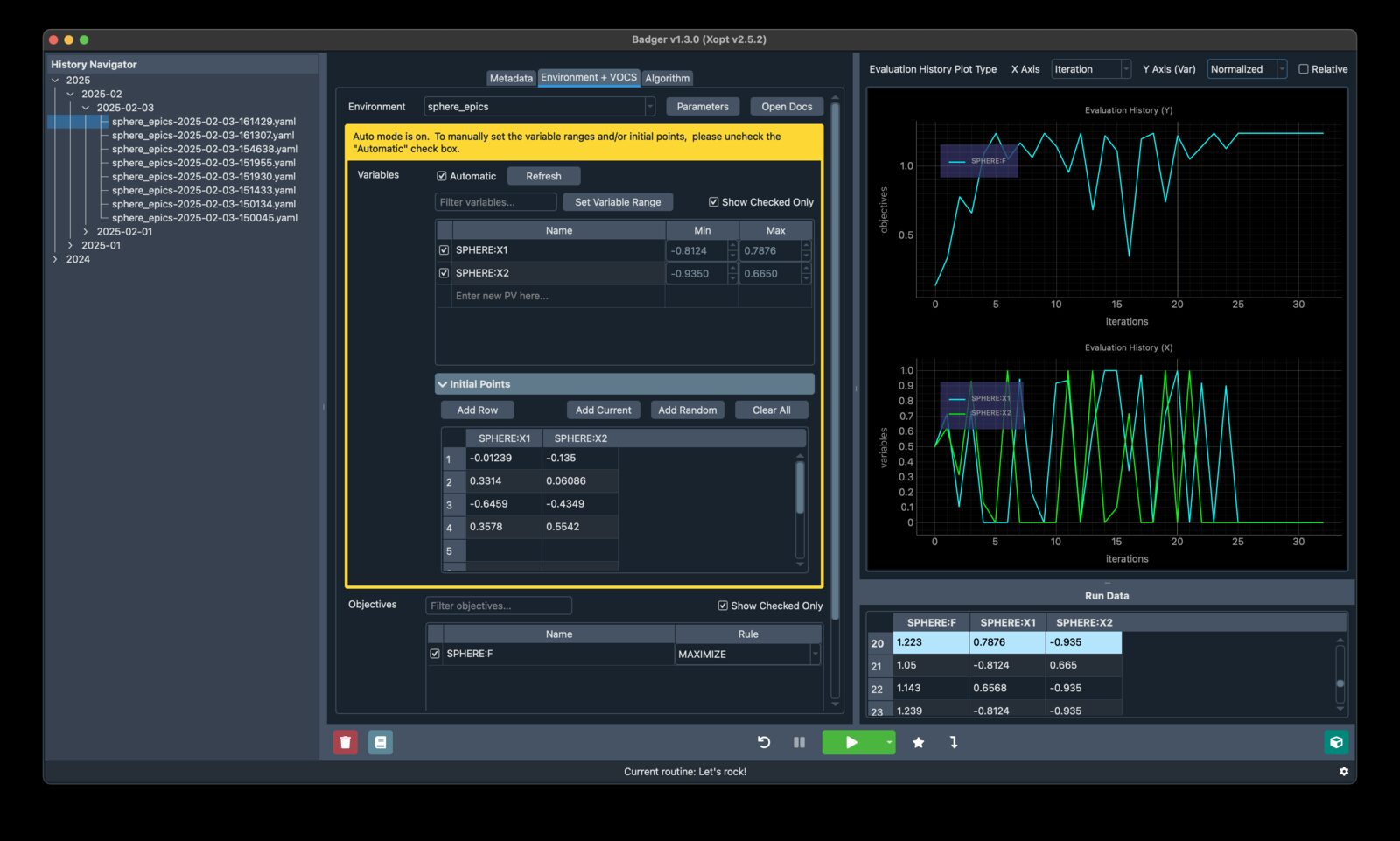Switch to the Algorithm tab
The height and width of the screenshot is (841, 1400).
tap(667, 78)
